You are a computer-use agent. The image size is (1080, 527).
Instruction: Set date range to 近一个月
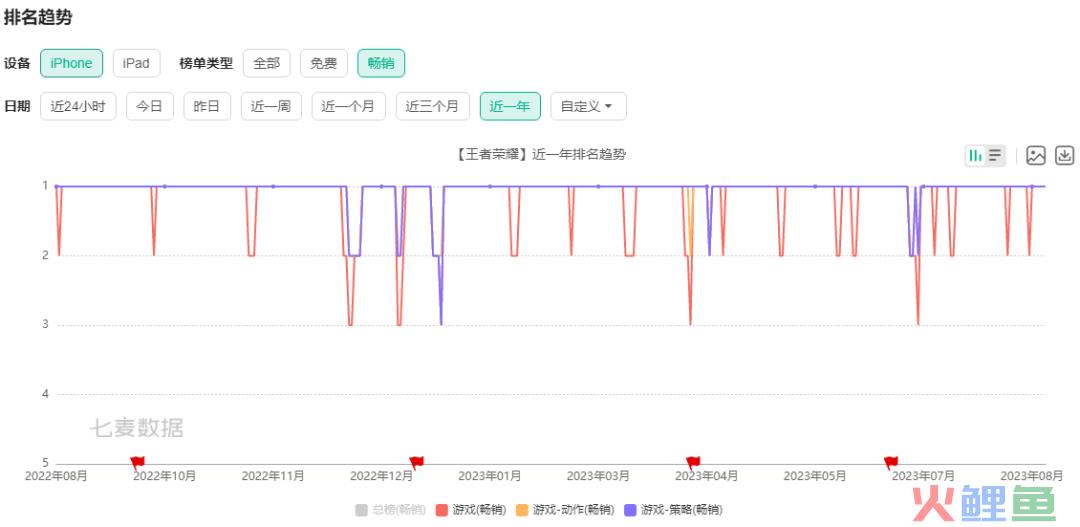point(349,106)
